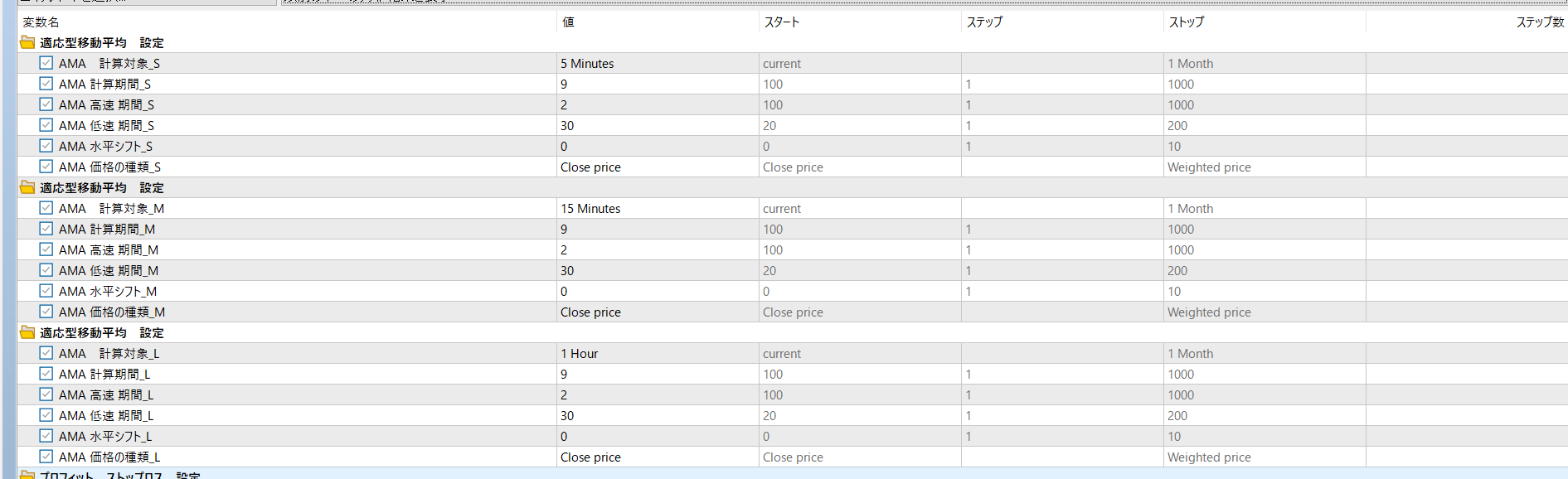Select the AMA 高速 期間_L row label
The height and width of the screenshot is (479, 1568).
(106, 395)
